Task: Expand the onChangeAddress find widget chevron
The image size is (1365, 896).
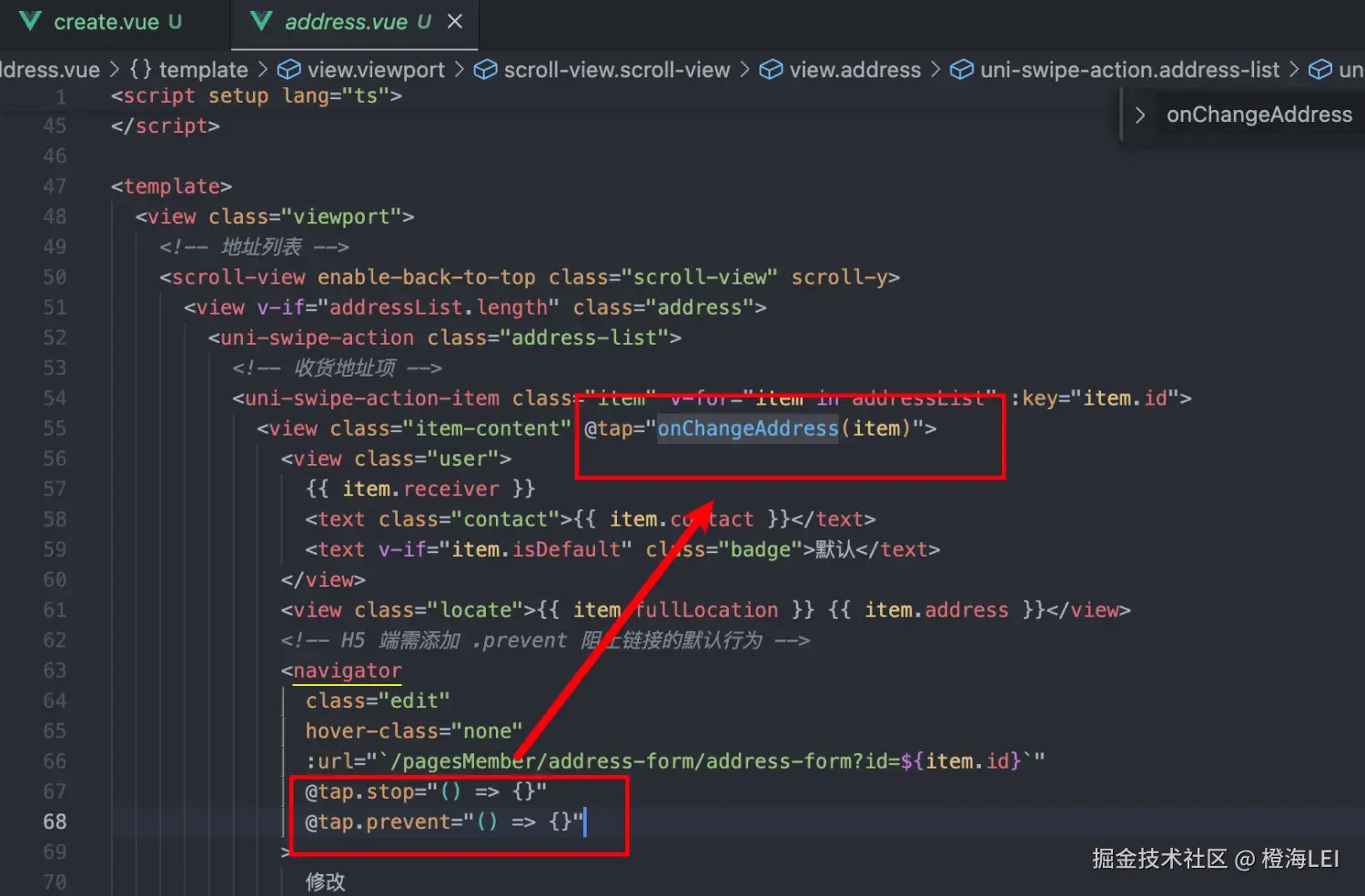Action: (x=1139, y=116)
